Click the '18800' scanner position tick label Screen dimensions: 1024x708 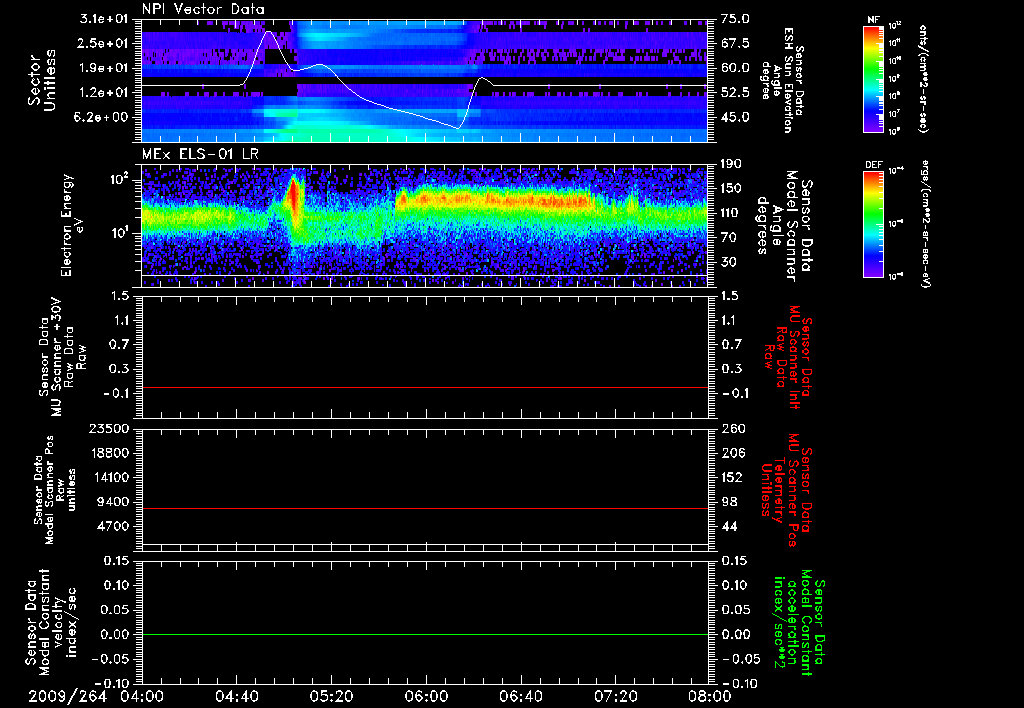pyautogui.click(x=110, y=453)
